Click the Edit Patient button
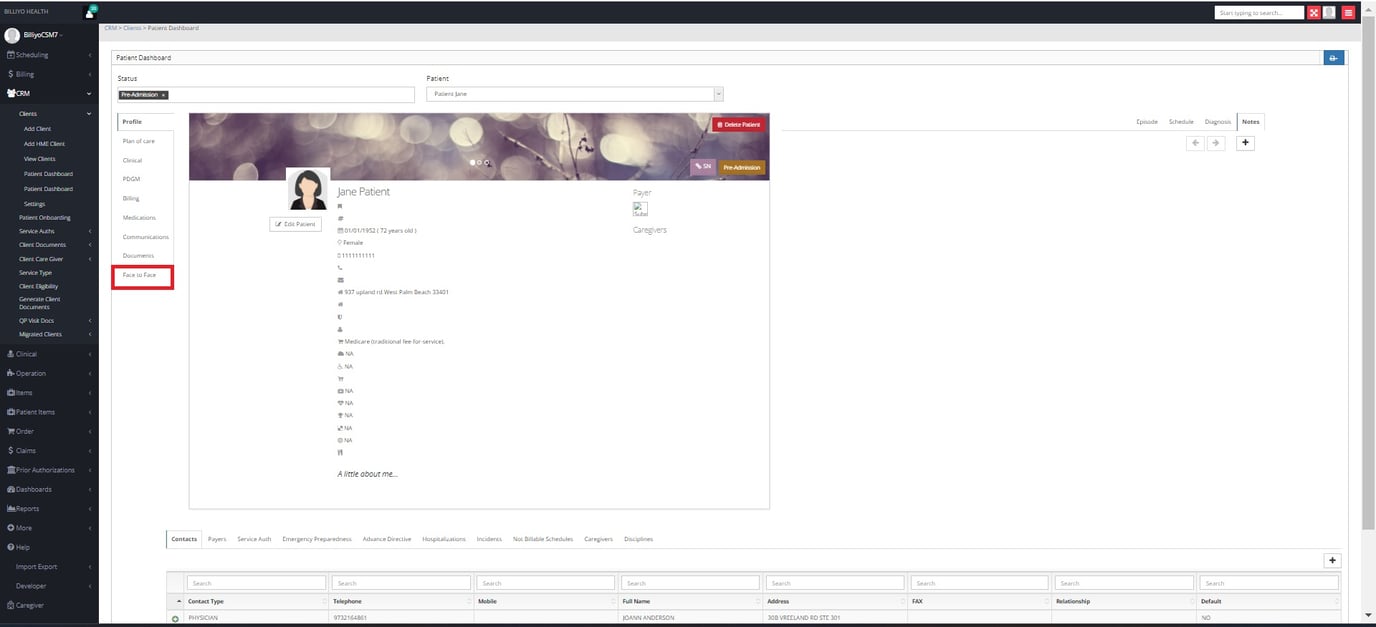The image size is (1376, 627). tap(295, 224)
